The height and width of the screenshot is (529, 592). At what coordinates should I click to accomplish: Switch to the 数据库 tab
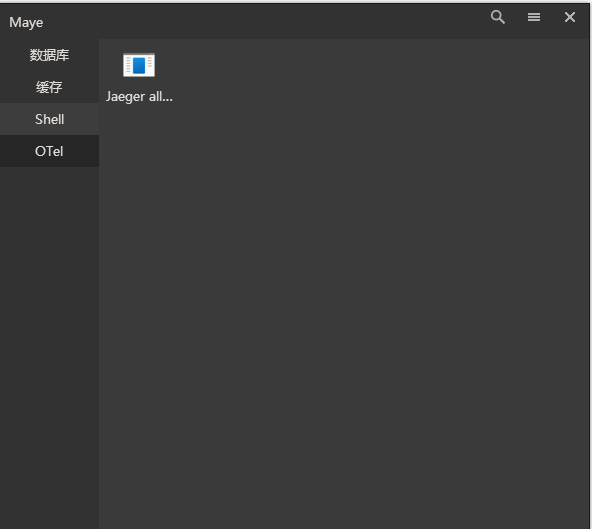click(49, 55)
